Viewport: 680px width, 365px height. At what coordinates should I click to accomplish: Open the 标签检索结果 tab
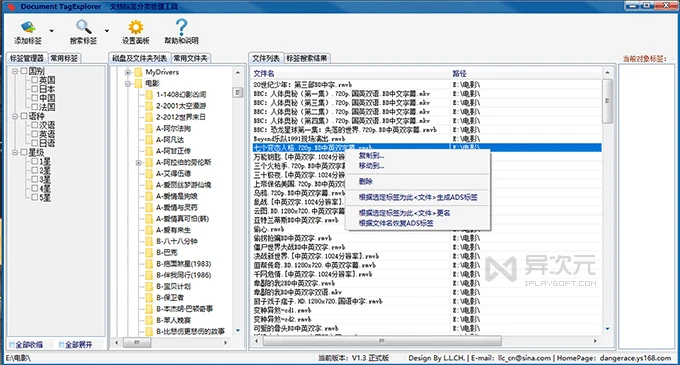(307, 58)
